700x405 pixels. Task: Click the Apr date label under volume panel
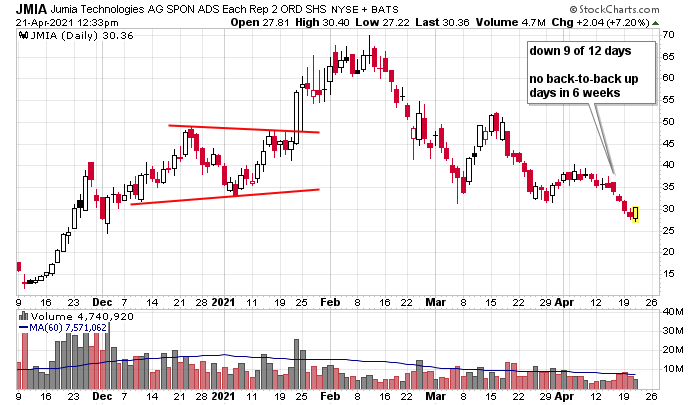click(564, 396)
